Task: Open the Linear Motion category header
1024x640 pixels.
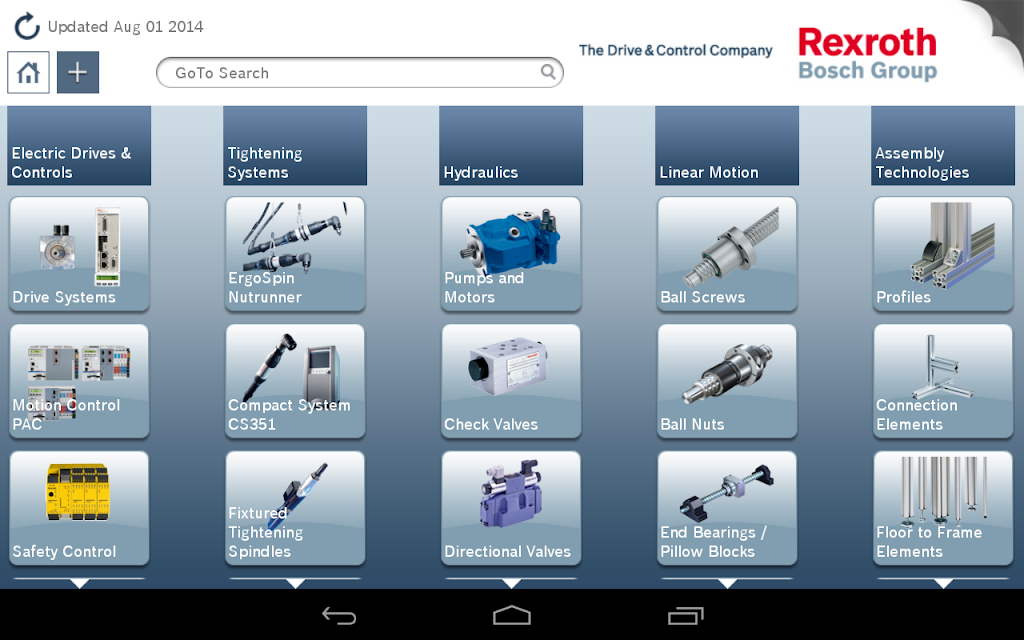Action: [x=727, y=146]
